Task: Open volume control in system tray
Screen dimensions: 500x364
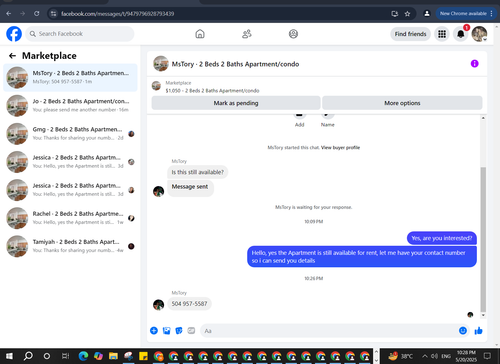Action: pyautogui.click(x=434, y=356)
